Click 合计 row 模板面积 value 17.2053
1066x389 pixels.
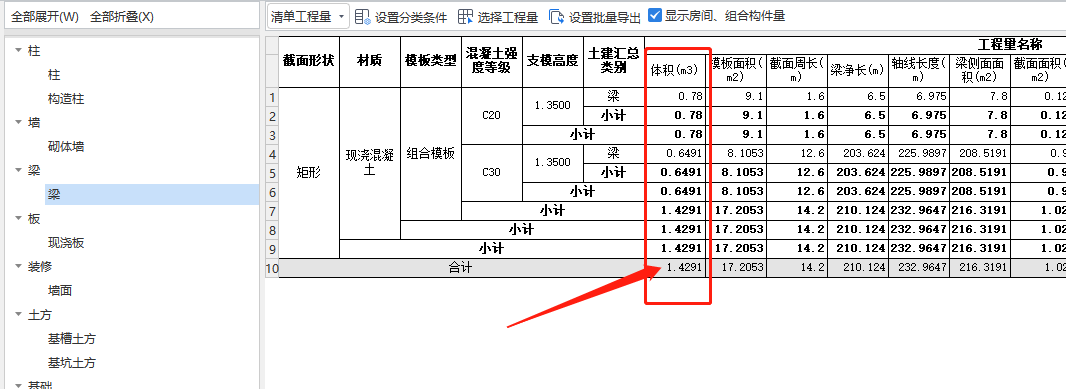[x=737, y=268]
